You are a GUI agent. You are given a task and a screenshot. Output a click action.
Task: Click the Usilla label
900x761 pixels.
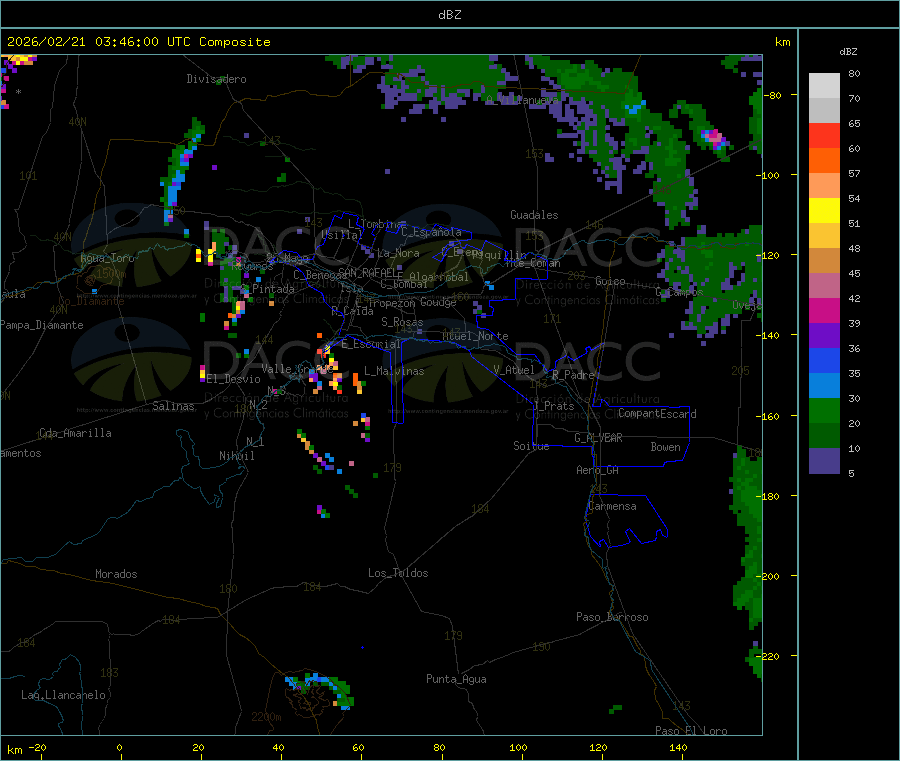pos(342,235)
